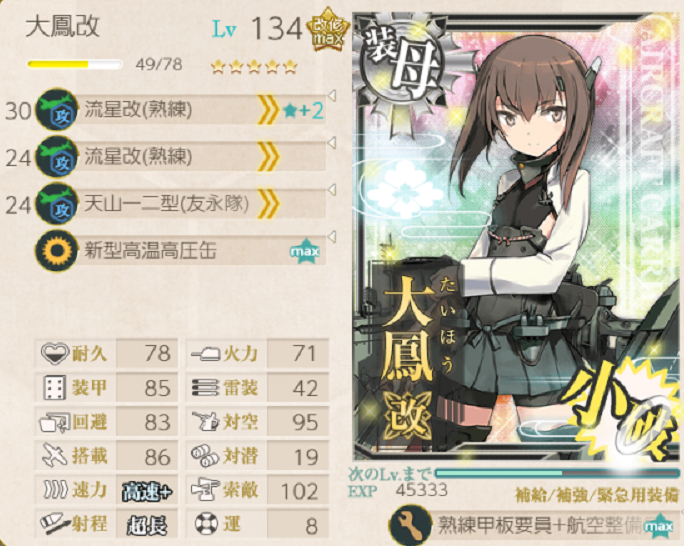Click the airplane icon beside 搭載
684x546 pixels.
(x=55, y=456)
